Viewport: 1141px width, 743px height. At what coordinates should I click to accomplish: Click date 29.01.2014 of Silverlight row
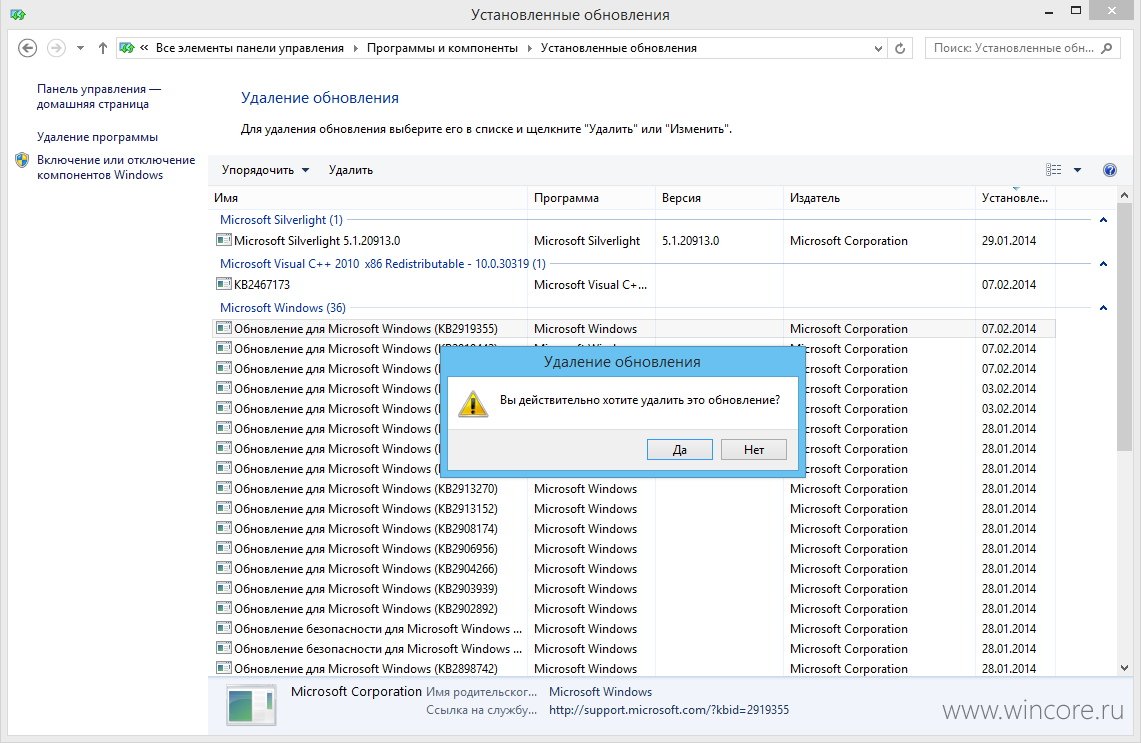[1009, 241]
